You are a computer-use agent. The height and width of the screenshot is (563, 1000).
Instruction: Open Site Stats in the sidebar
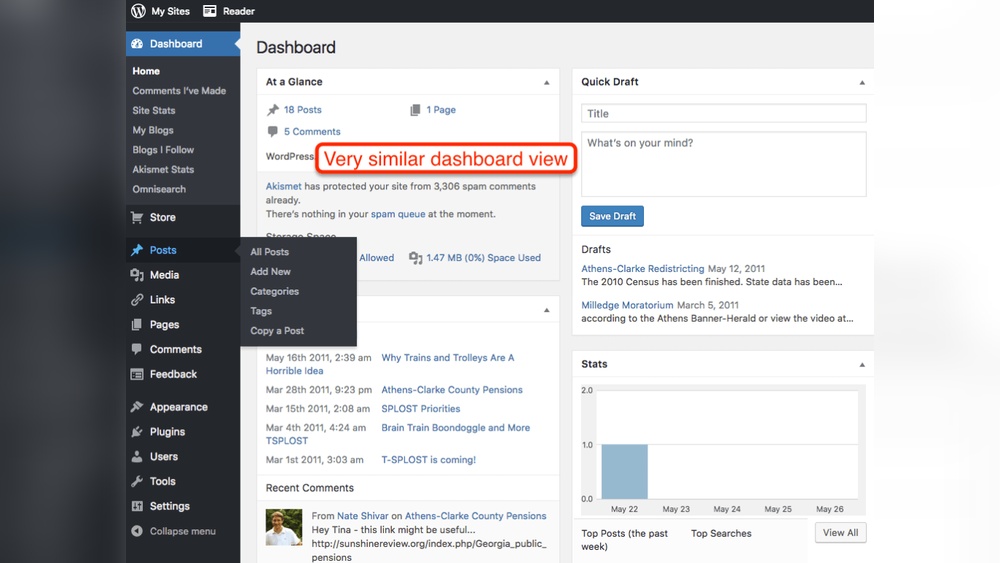pyautogui.click(x=154, y=110)
